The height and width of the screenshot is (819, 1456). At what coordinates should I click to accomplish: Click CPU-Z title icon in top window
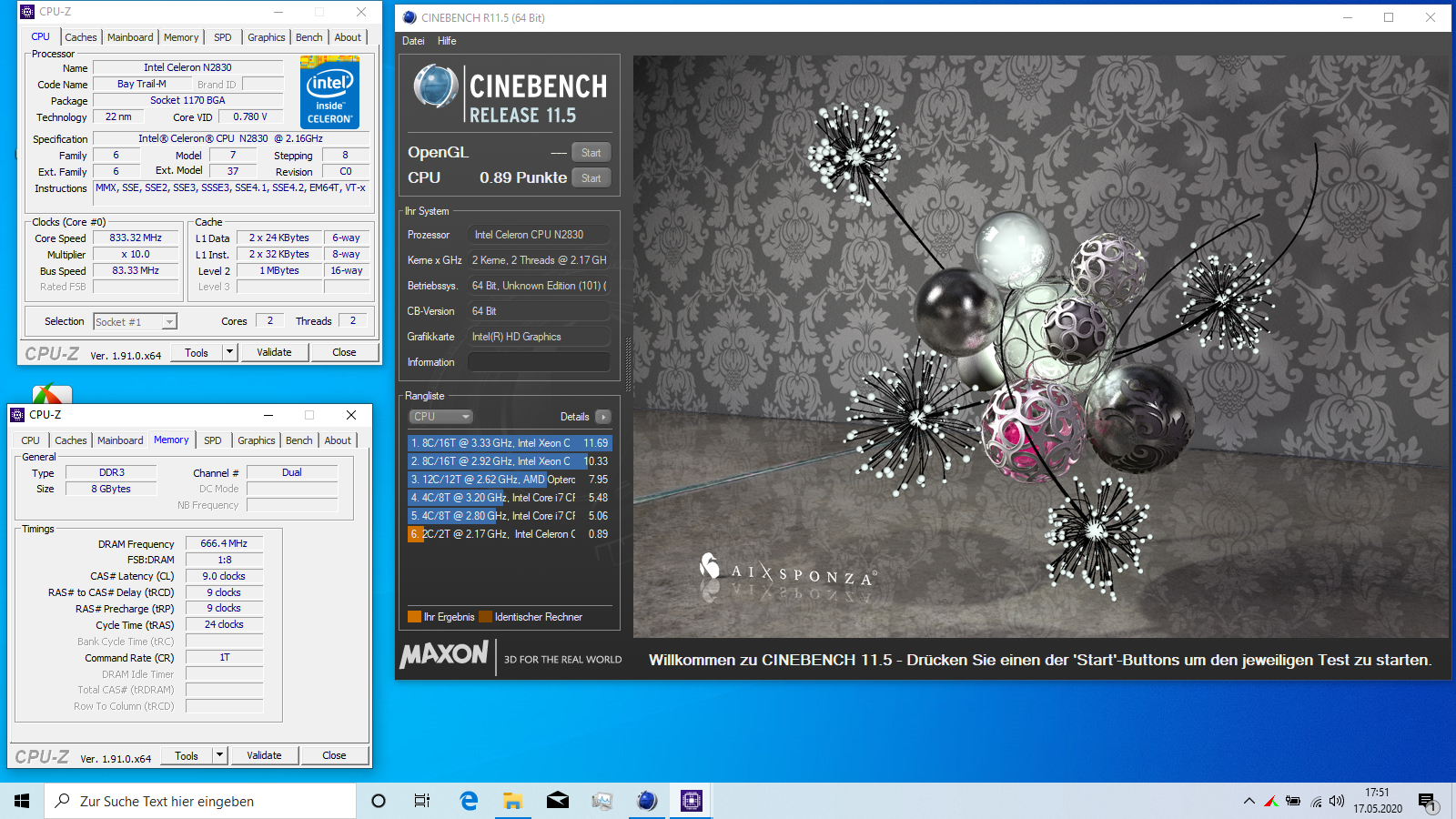(27, 12)
